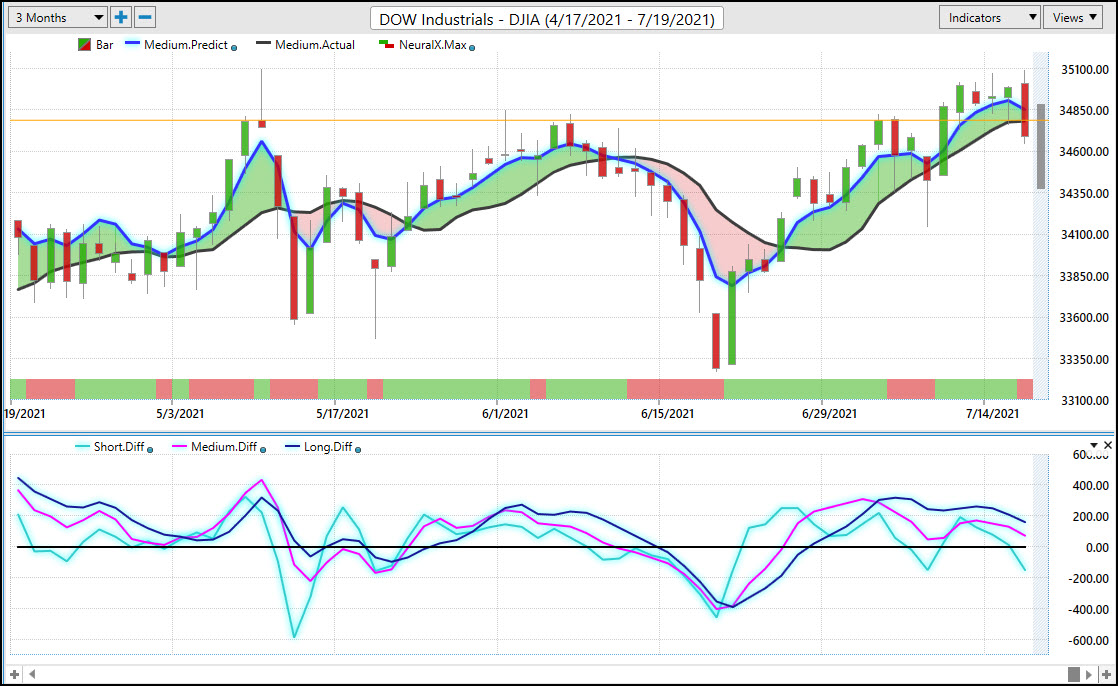Click the 33350.00 price axis label
1118x686 pixels.
coord(1084,359)
